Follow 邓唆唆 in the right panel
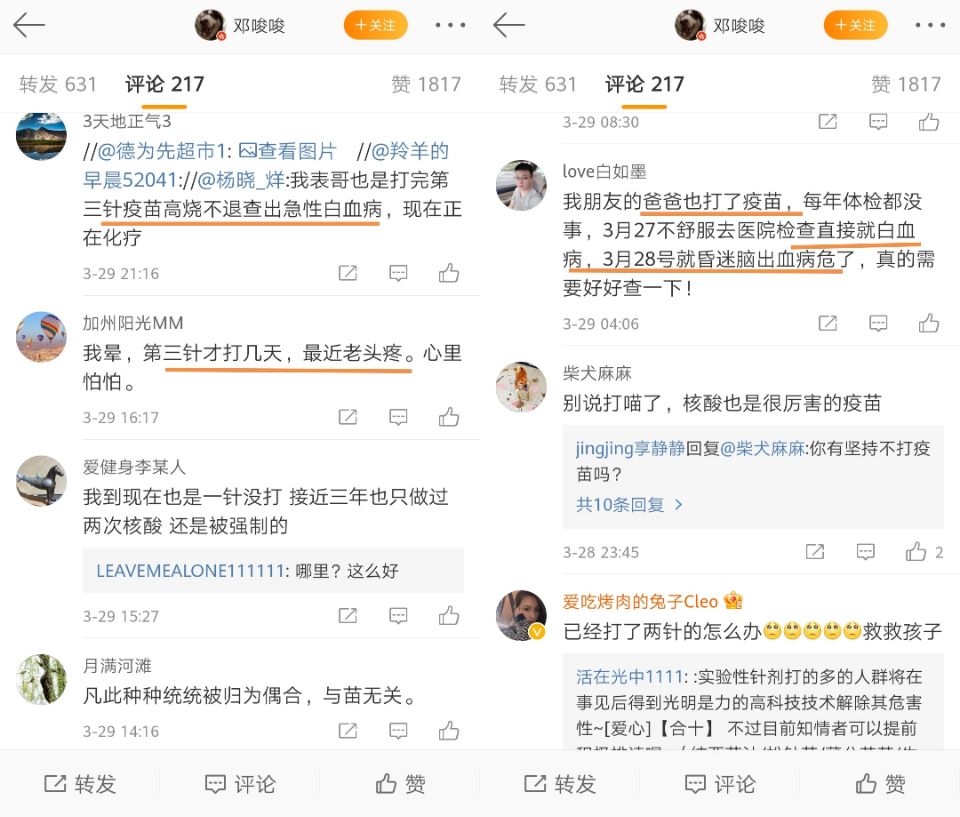Viewport: 960px width, 817px height. click(855, 25)
